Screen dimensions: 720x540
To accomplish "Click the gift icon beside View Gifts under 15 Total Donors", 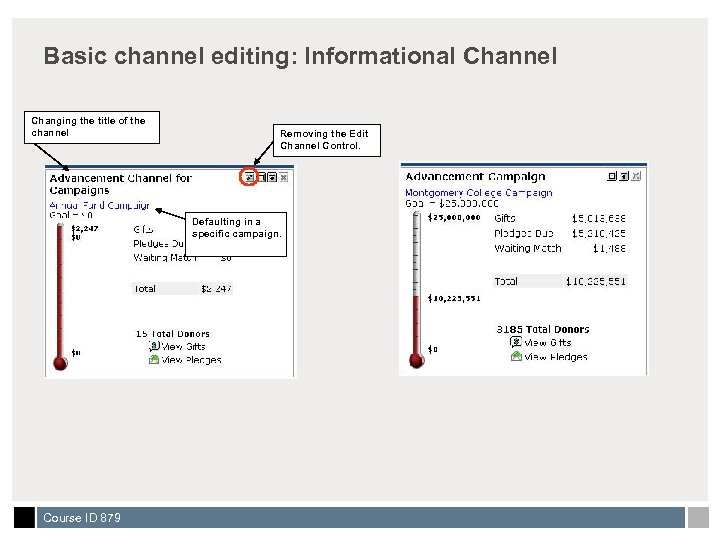I will [x=154, y=346].
